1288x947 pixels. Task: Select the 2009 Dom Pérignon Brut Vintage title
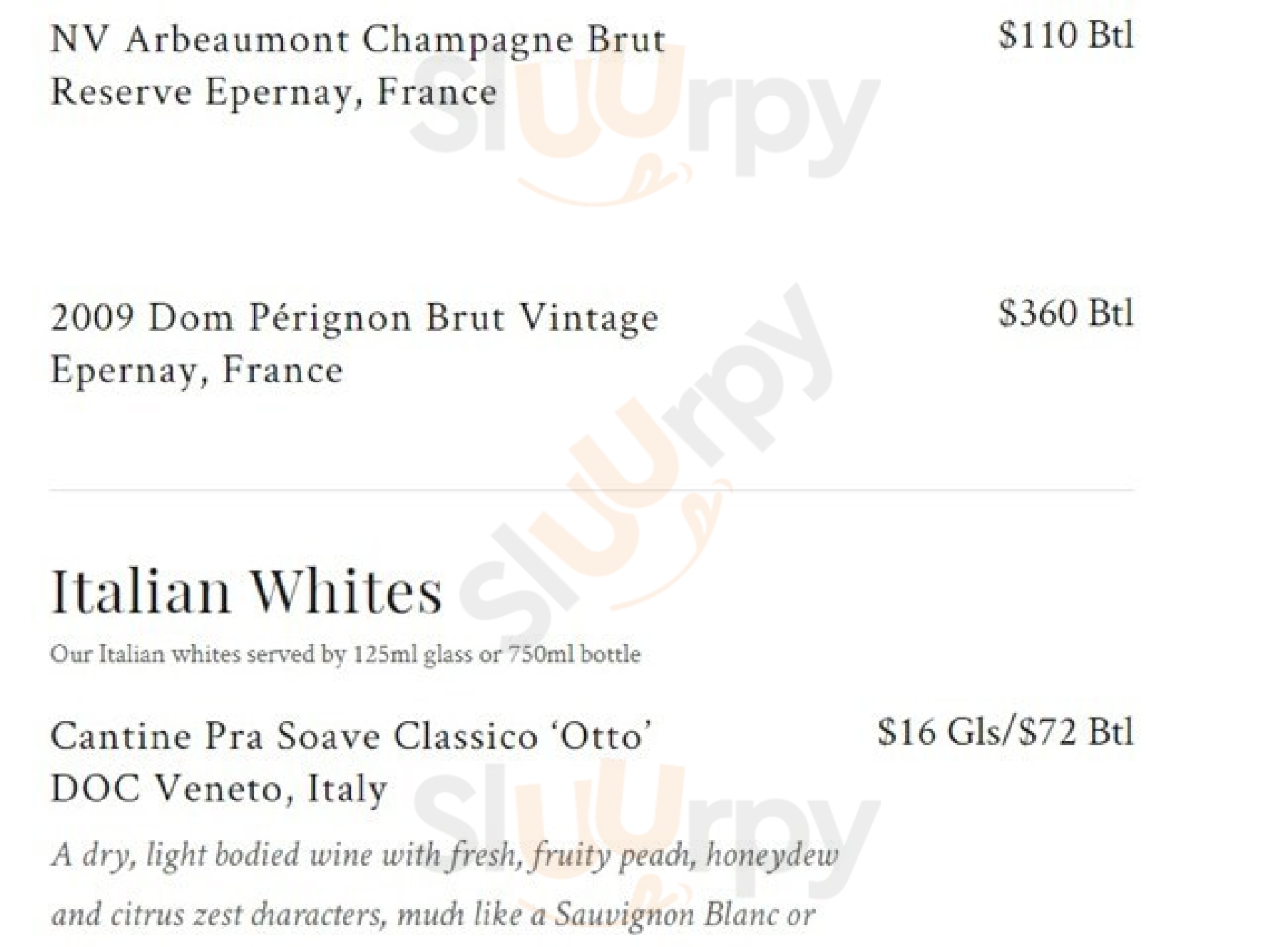(x=354, y=318)
